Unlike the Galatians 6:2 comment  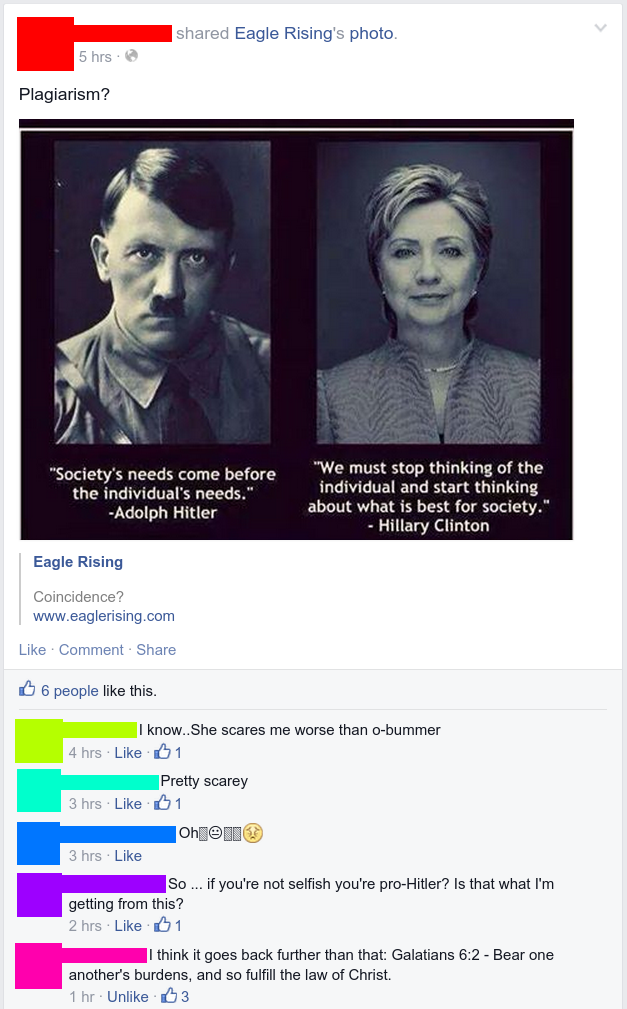point(127,997)
